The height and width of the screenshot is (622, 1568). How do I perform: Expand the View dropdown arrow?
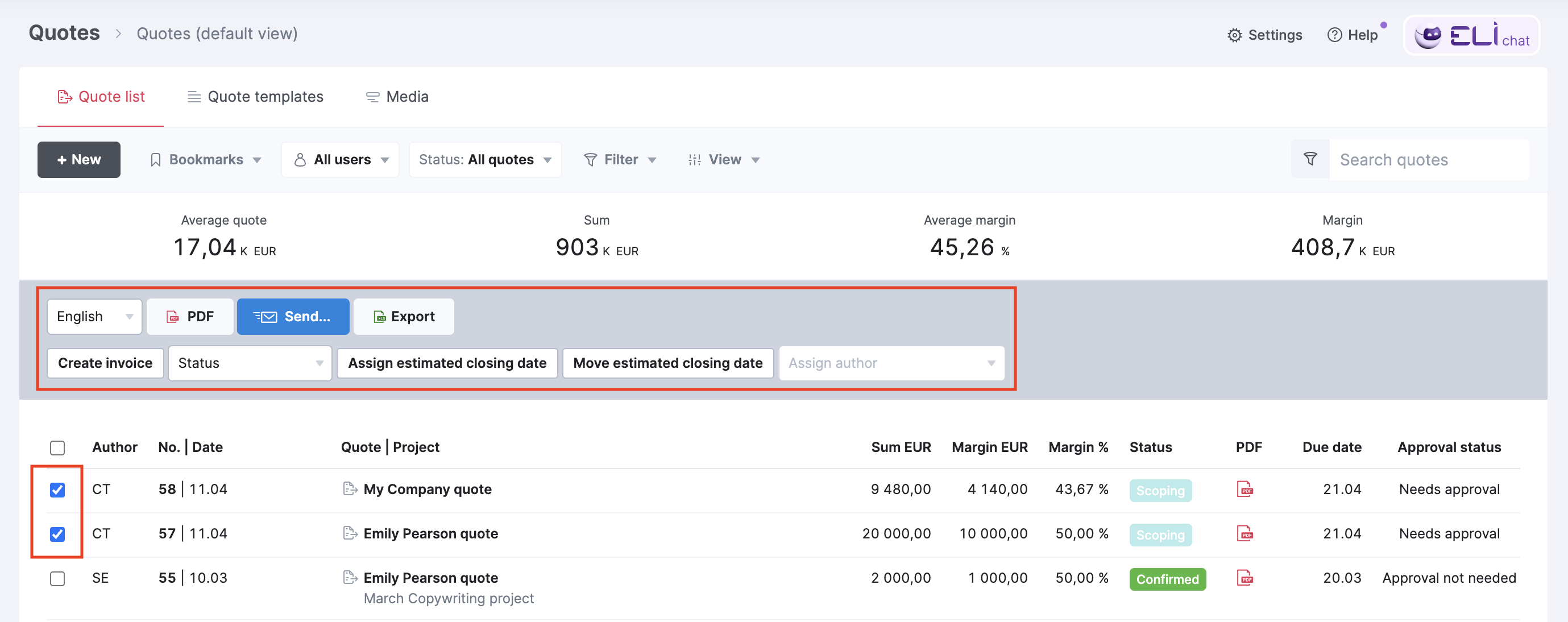point(756,160)
